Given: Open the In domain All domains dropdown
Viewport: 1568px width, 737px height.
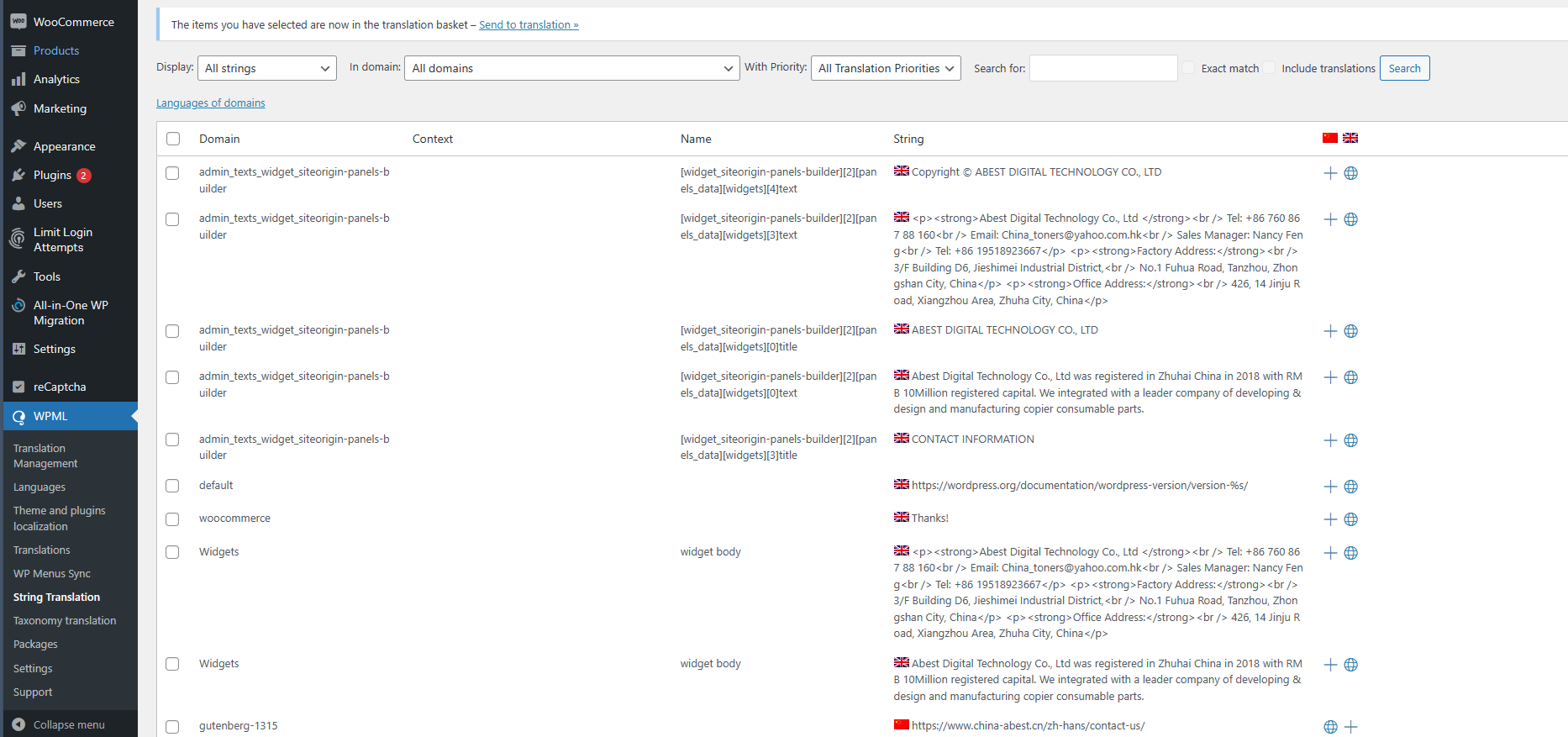Looking at the screenshot, I should pyautogui.click(x=572, y=68).
